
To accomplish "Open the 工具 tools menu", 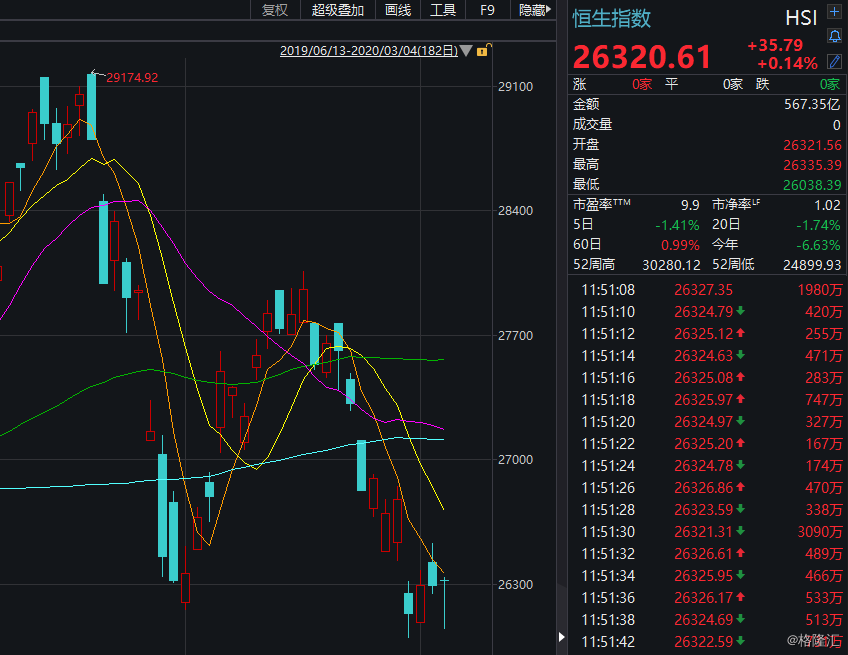I will tap(443, 10).
